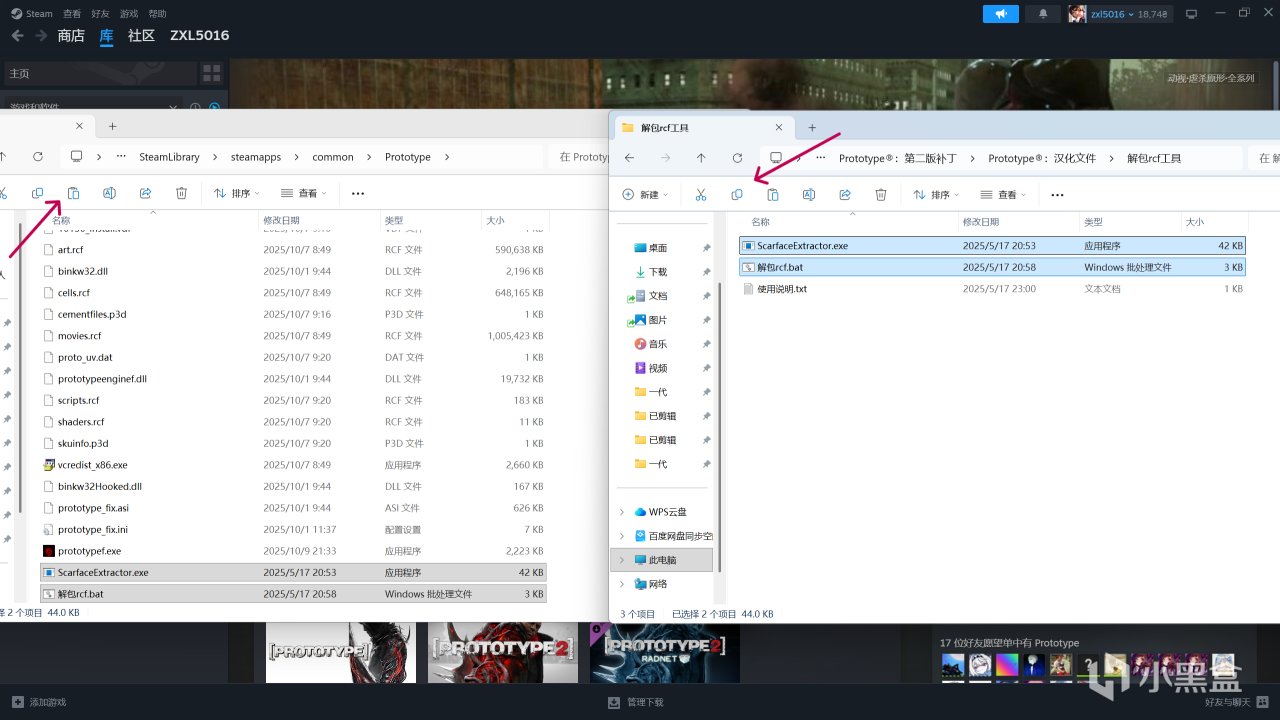Viewport: 1280px width, 720px height.
Task: Expand the 网络 tree node
Action: pyautogui.click(x=622, y=584)
